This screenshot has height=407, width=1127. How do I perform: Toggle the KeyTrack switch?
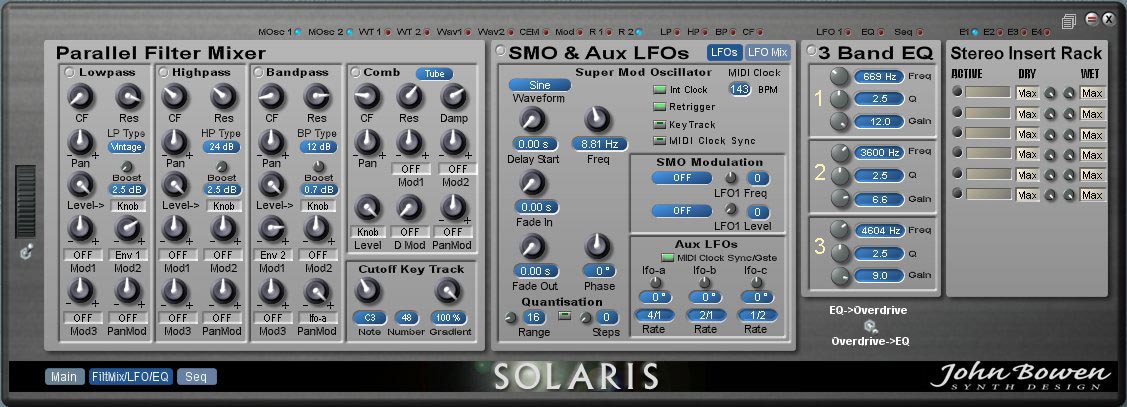pos(659,124)
